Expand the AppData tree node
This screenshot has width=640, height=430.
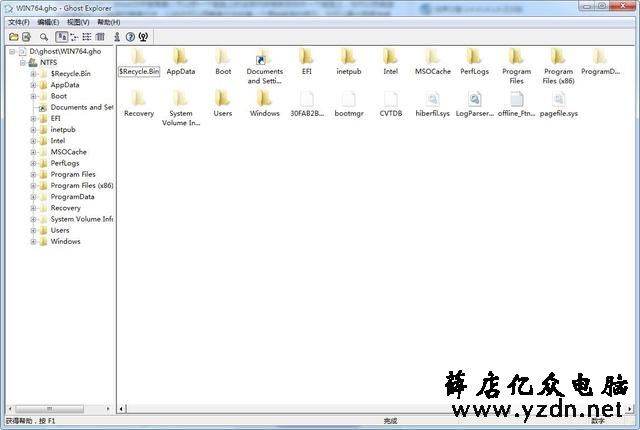[33, 85]
